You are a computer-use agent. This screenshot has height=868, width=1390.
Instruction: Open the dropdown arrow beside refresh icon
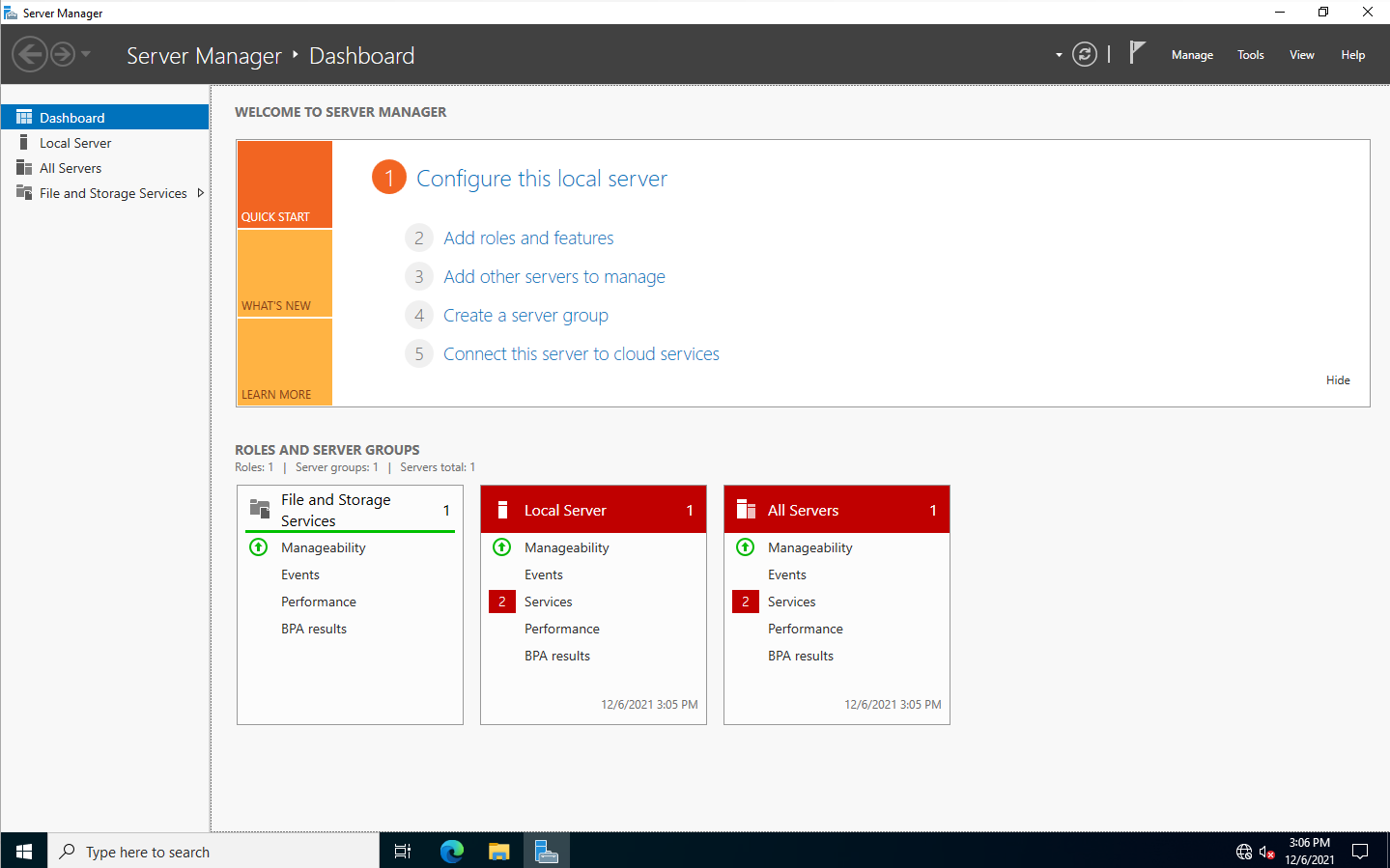tap(1059, 55)
